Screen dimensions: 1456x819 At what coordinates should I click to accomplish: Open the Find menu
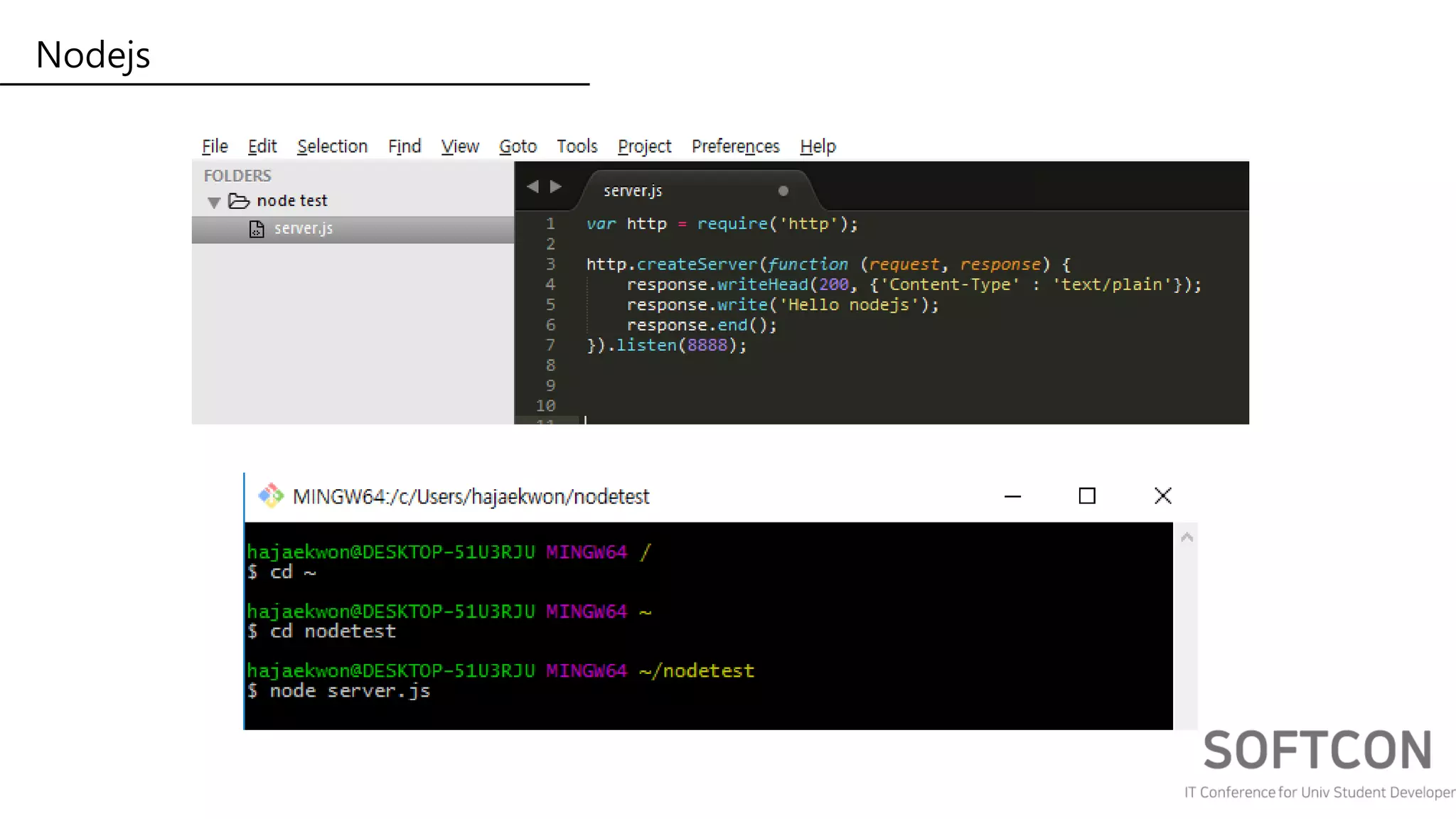click(x=405, y=146)
